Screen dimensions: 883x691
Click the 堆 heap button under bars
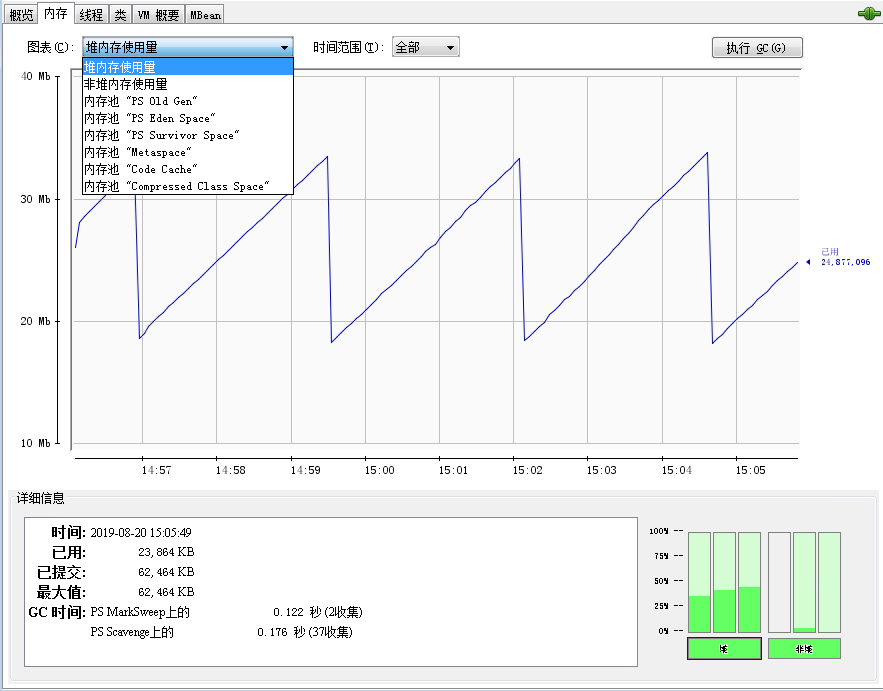pos(724,649)
